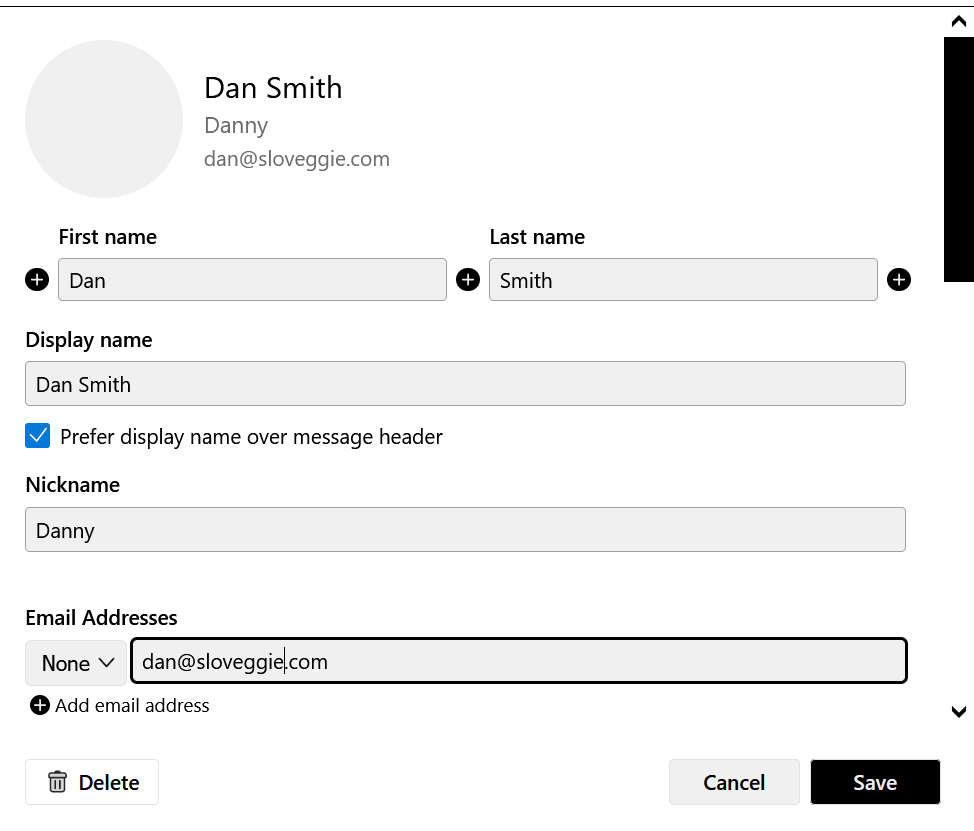Viewport: 974px width, 831px height.
Task: Click the plus icon right of Last name
Action: [899, 279]
